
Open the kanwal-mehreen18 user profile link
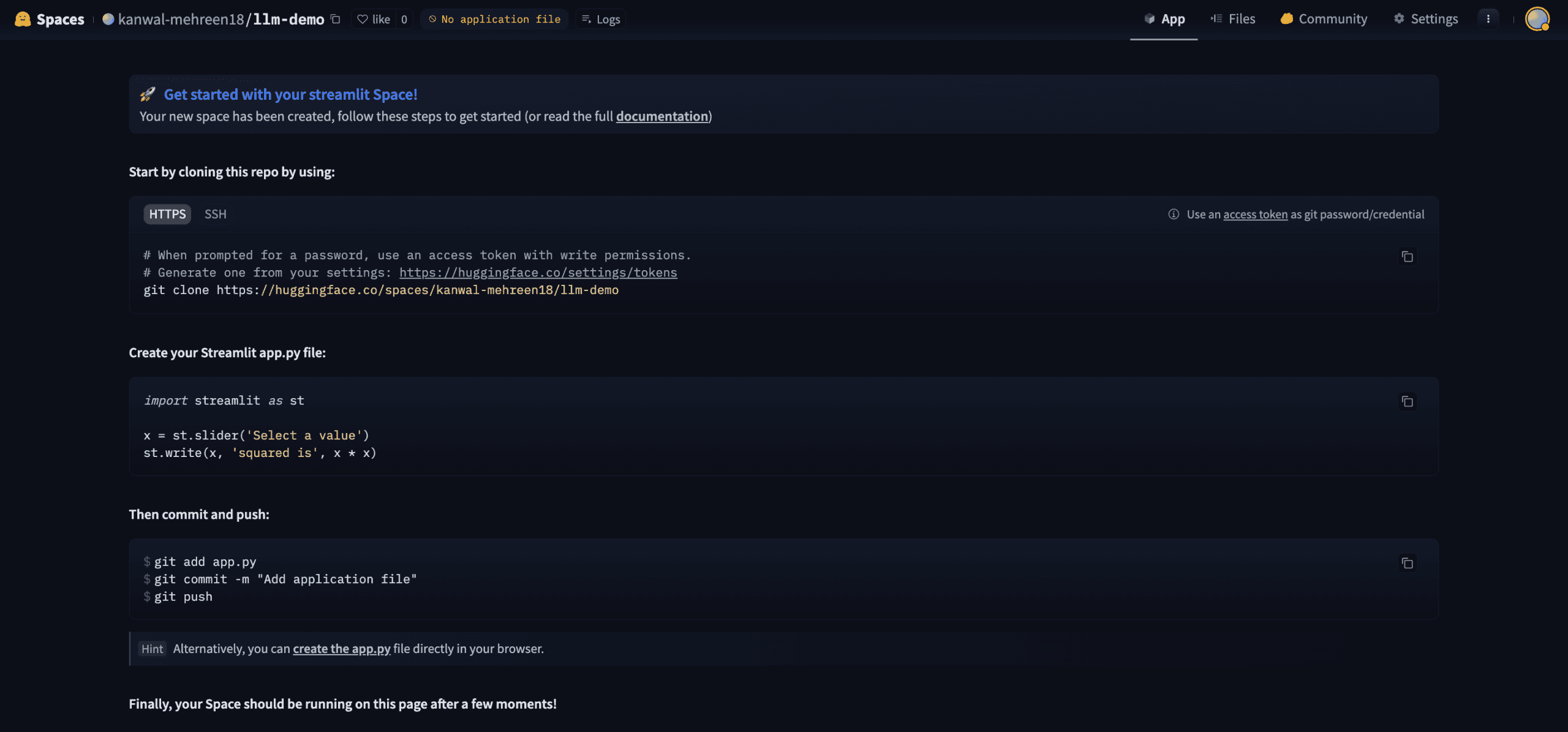pyautogui.click(x=181, y=19)
